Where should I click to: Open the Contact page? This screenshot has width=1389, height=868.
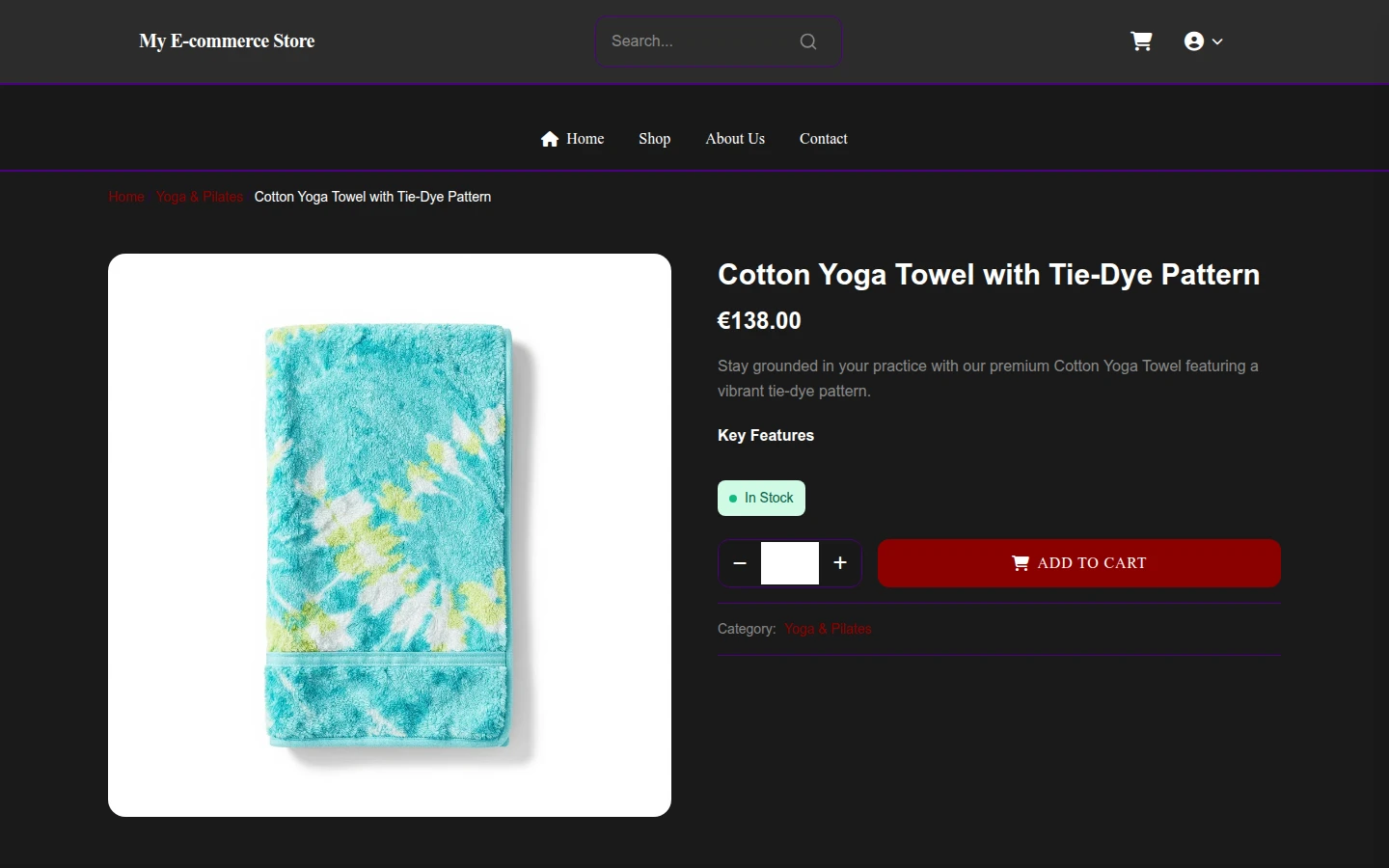coord(824,139)
